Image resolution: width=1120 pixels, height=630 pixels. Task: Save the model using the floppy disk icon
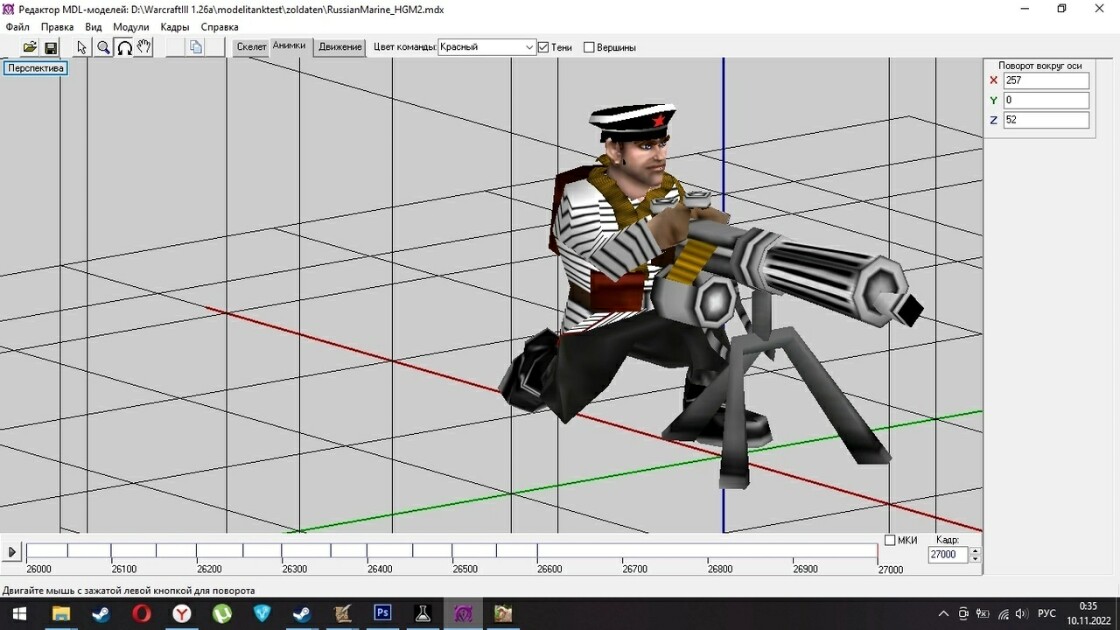pyautogui.click(x=51, y=47)
